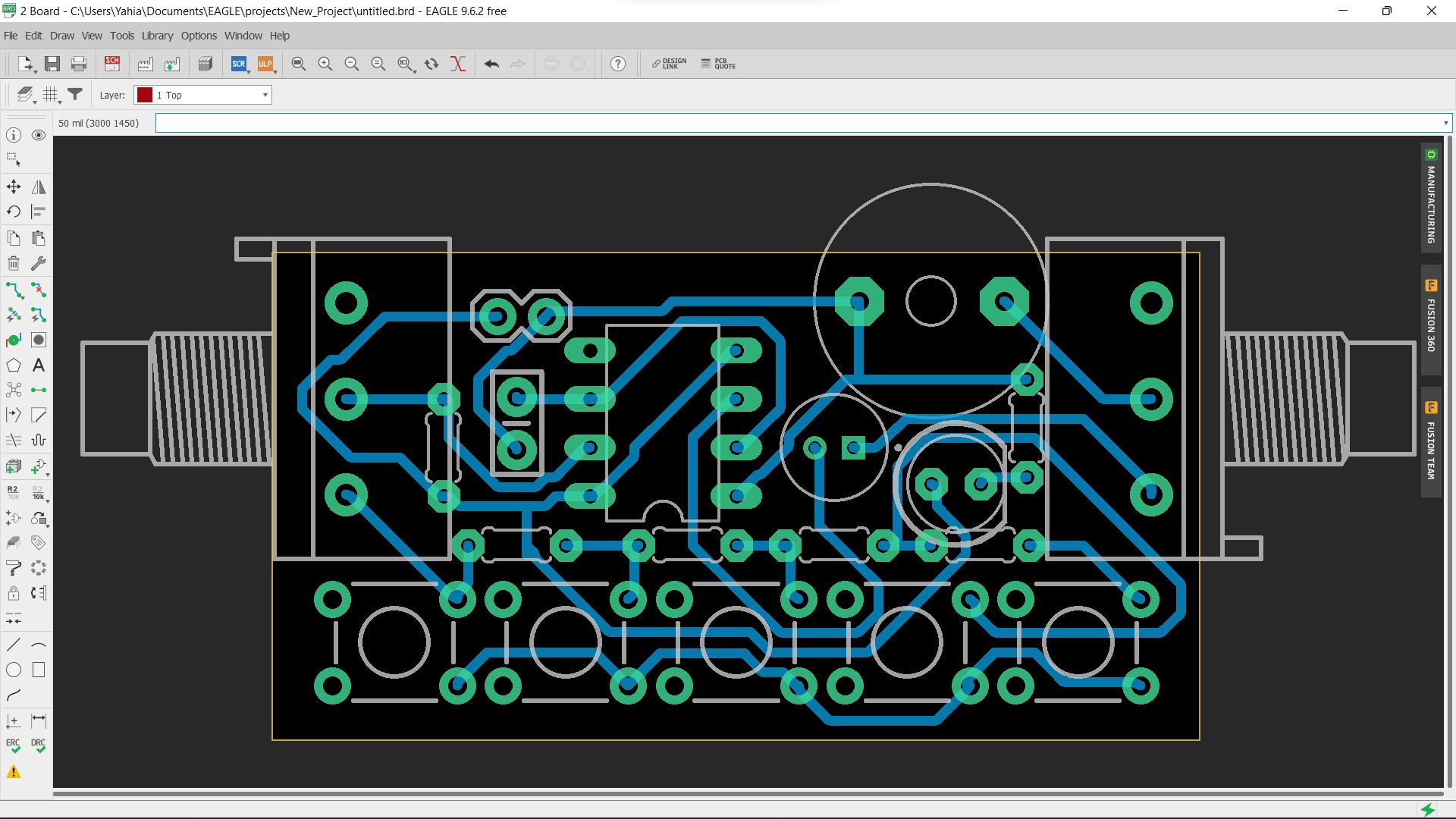Select the Delete trash tool

click(x=14, y=263)
